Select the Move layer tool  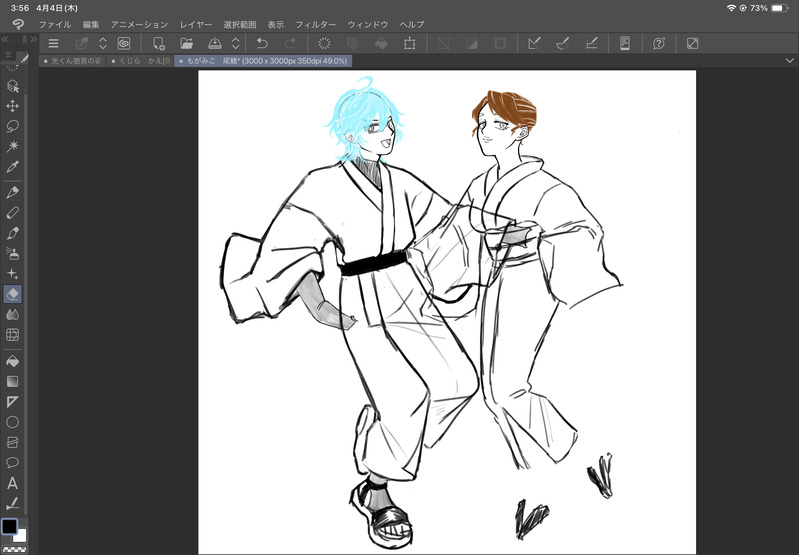tap(12, 106)
